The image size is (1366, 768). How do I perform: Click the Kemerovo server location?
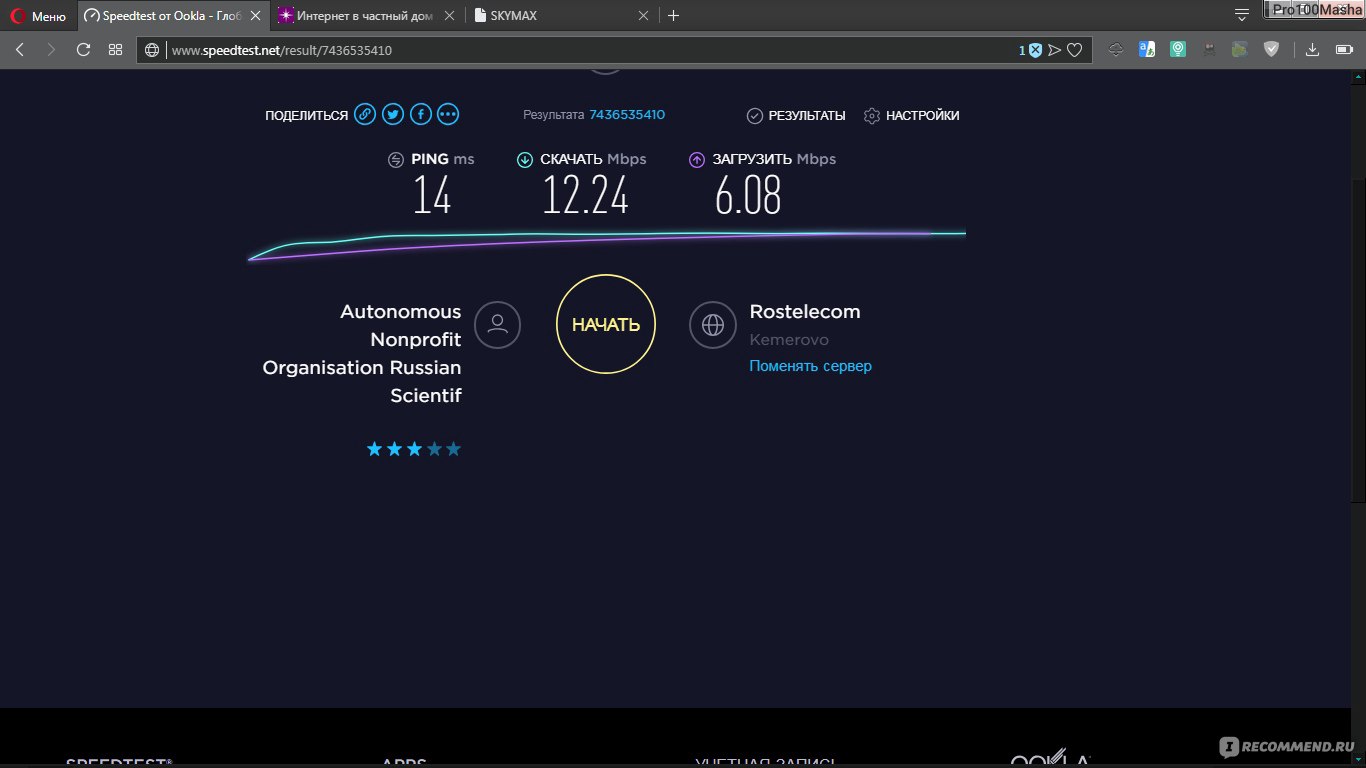(789, 340)
